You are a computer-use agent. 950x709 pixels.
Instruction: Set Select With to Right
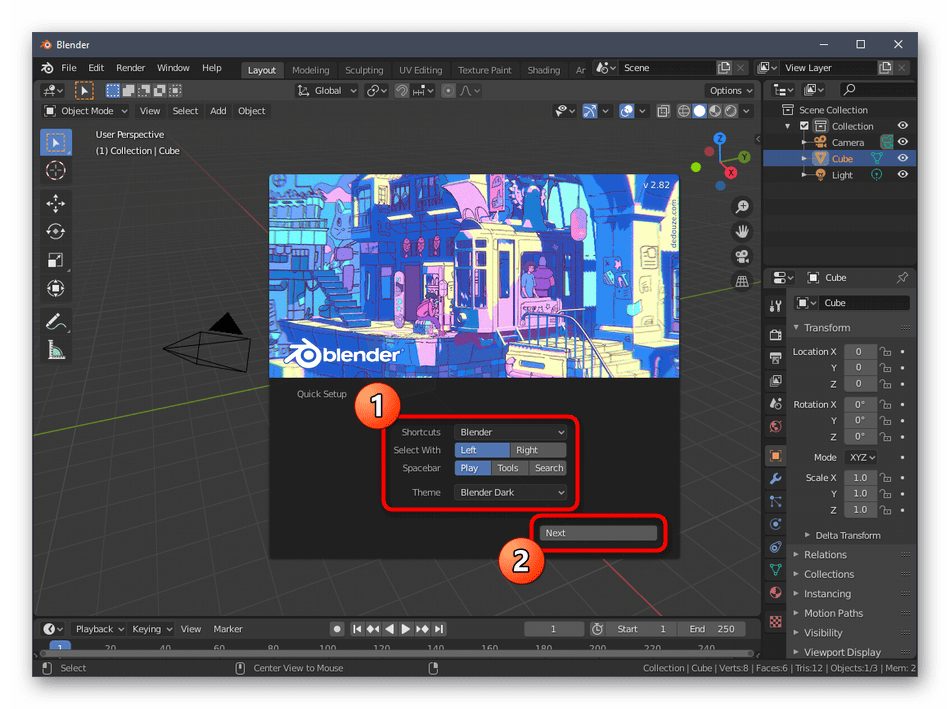539,450
